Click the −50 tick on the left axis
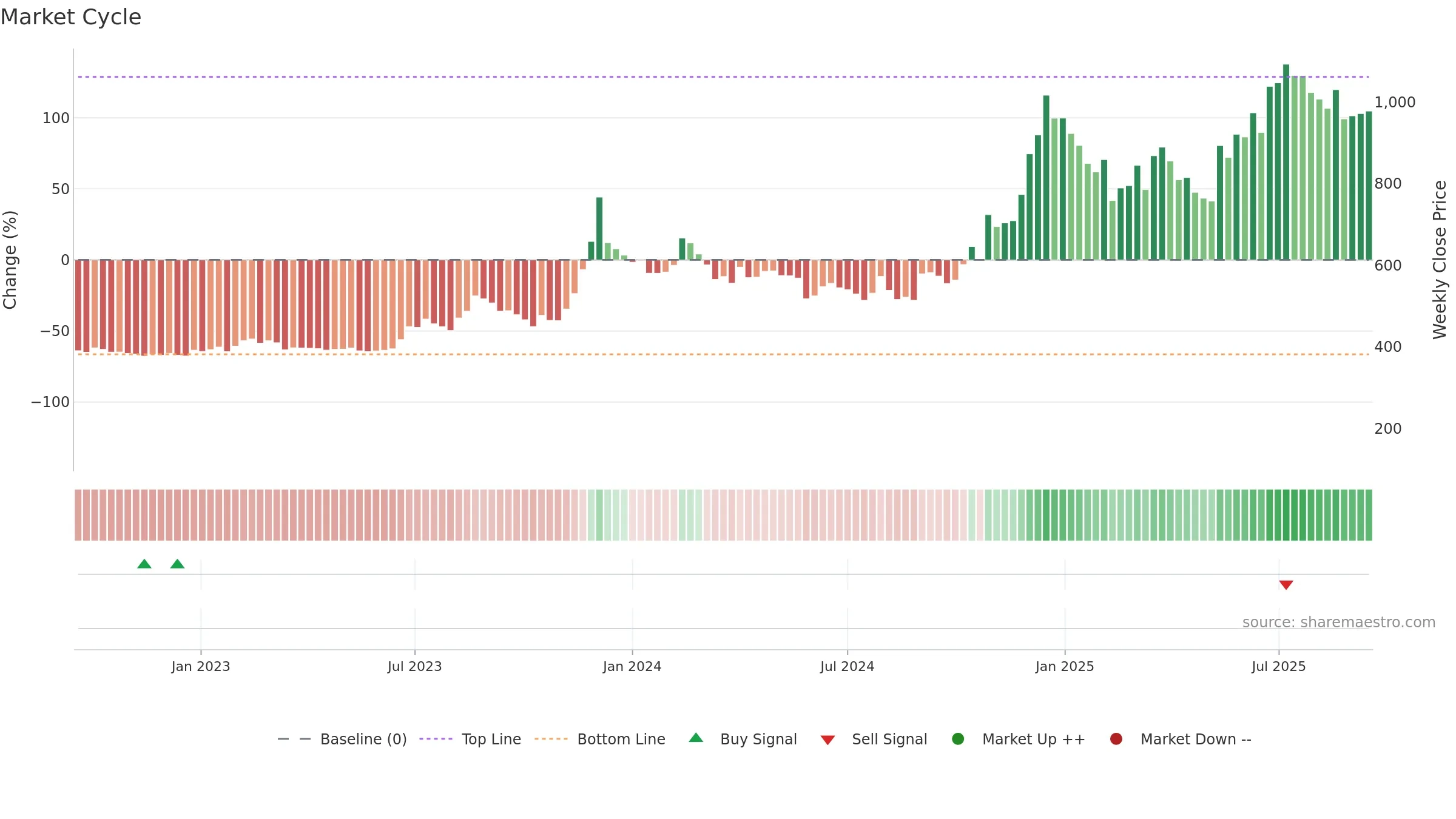This screenshot has height=819, width=1456. tap(55, 331)
